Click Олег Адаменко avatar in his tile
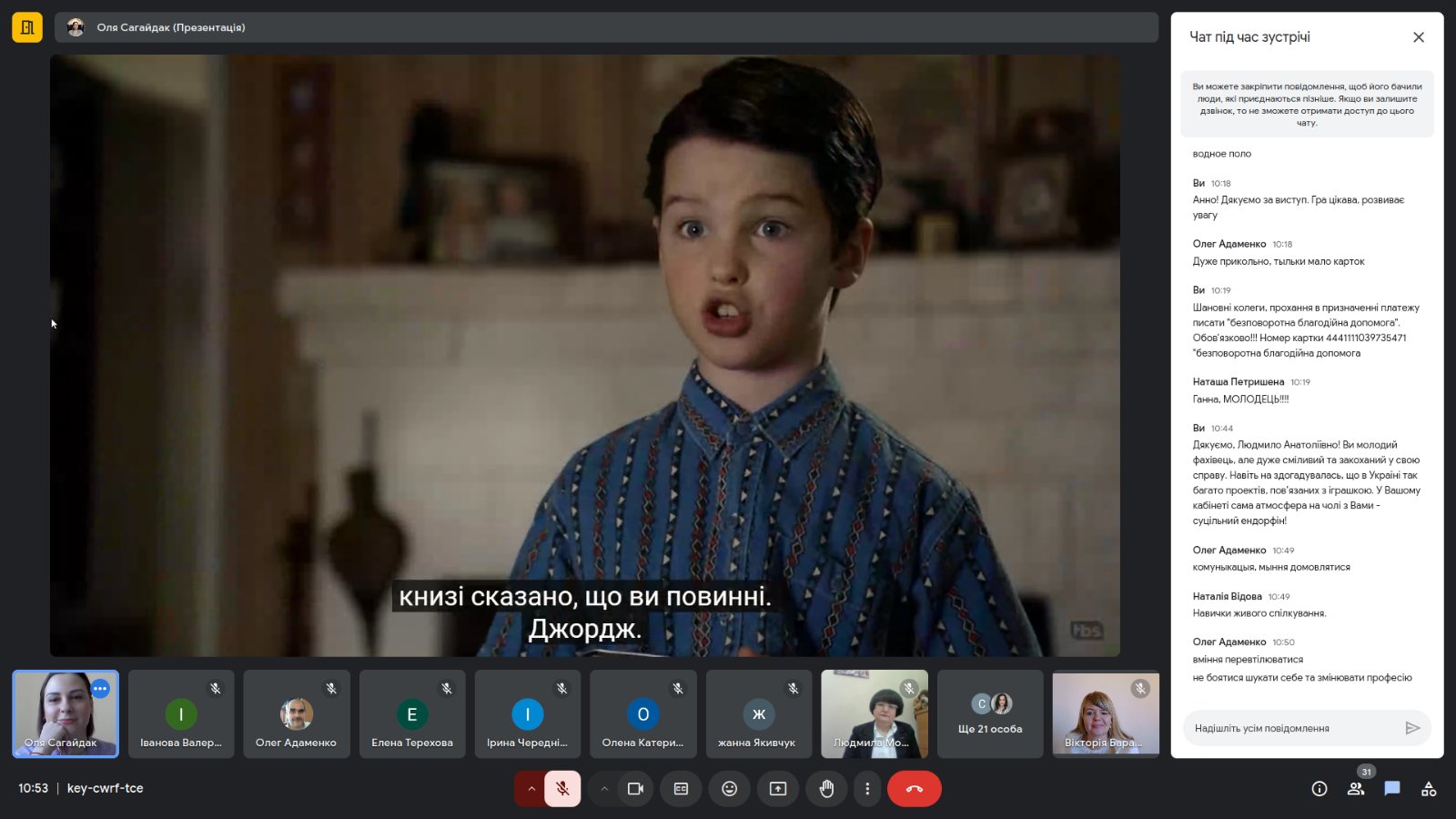 click(x=297, y=714)
